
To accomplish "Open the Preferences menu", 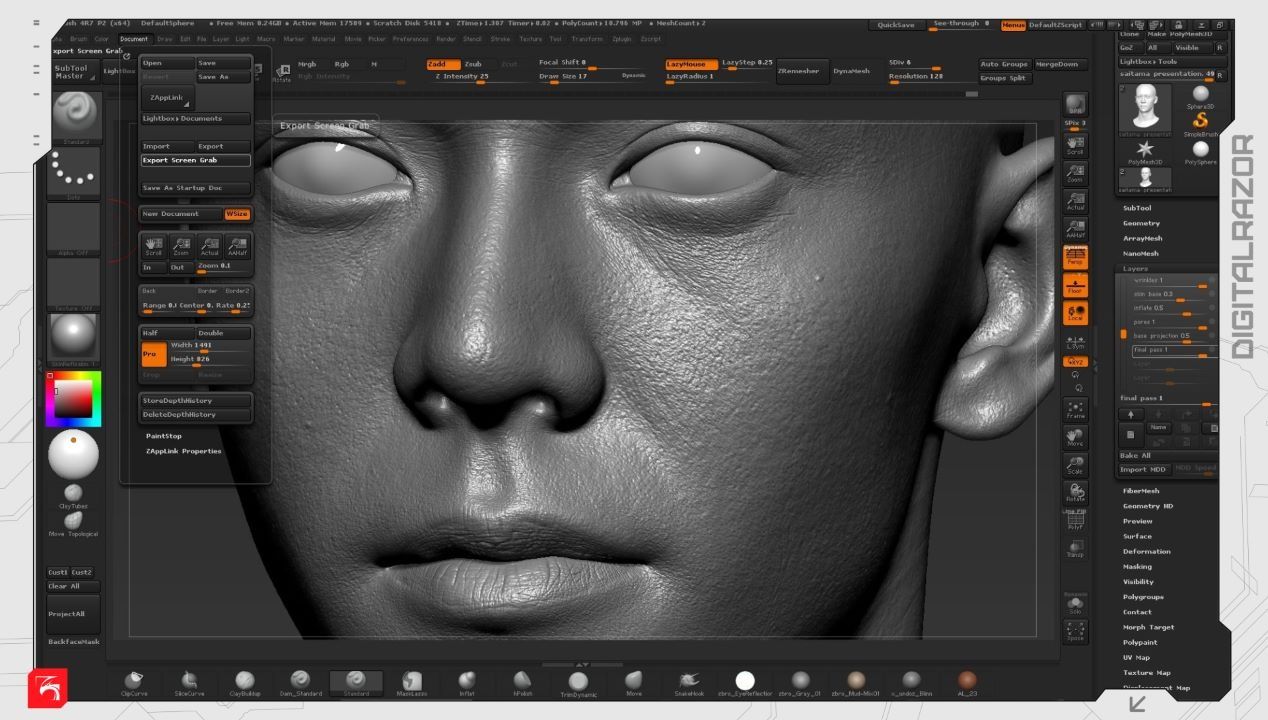I will [410, 39].
